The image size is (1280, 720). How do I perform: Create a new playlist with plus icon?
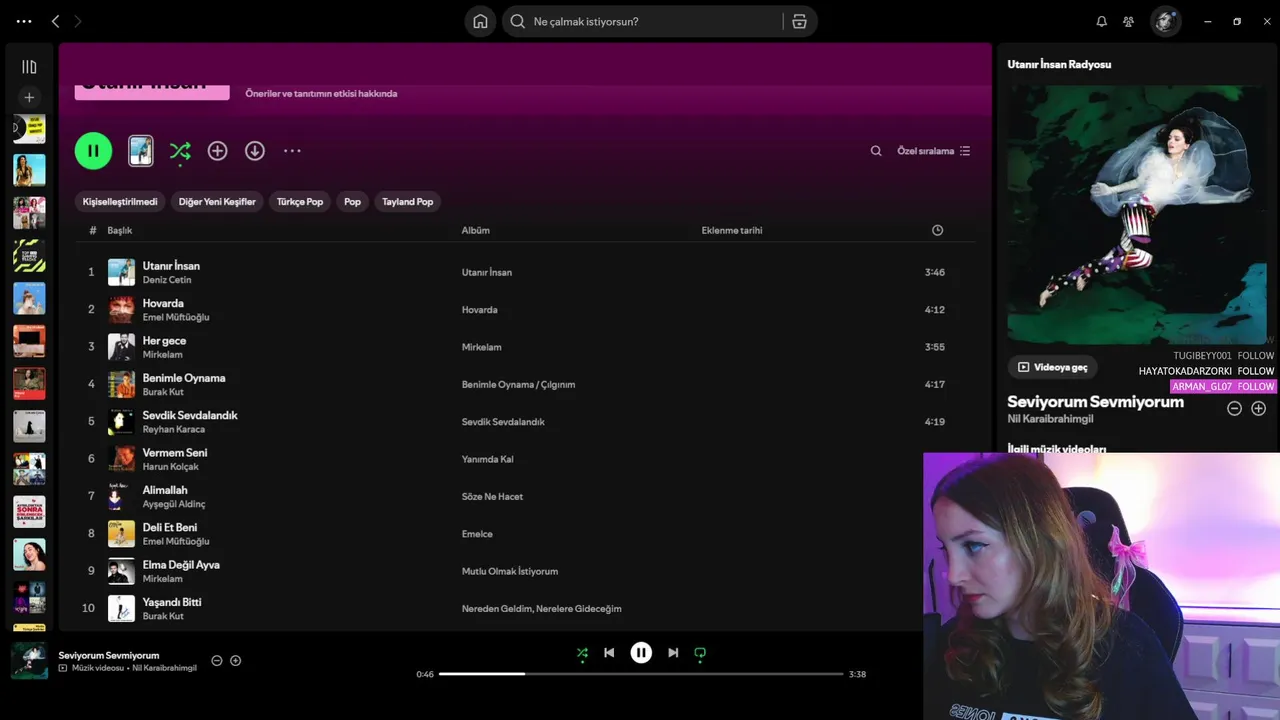(x=29, y=97)
